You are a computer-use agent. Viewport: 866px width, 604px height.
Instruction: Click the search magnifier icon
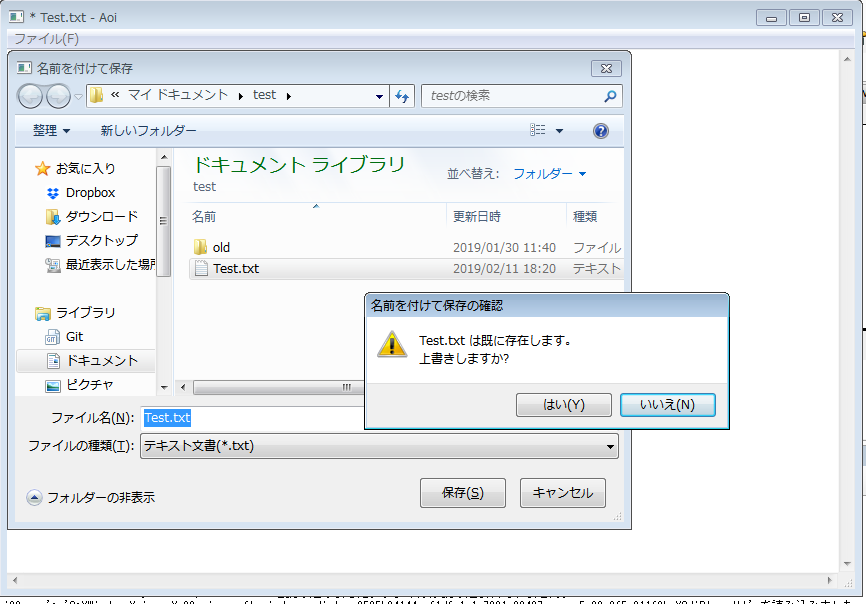click(610, 96)
